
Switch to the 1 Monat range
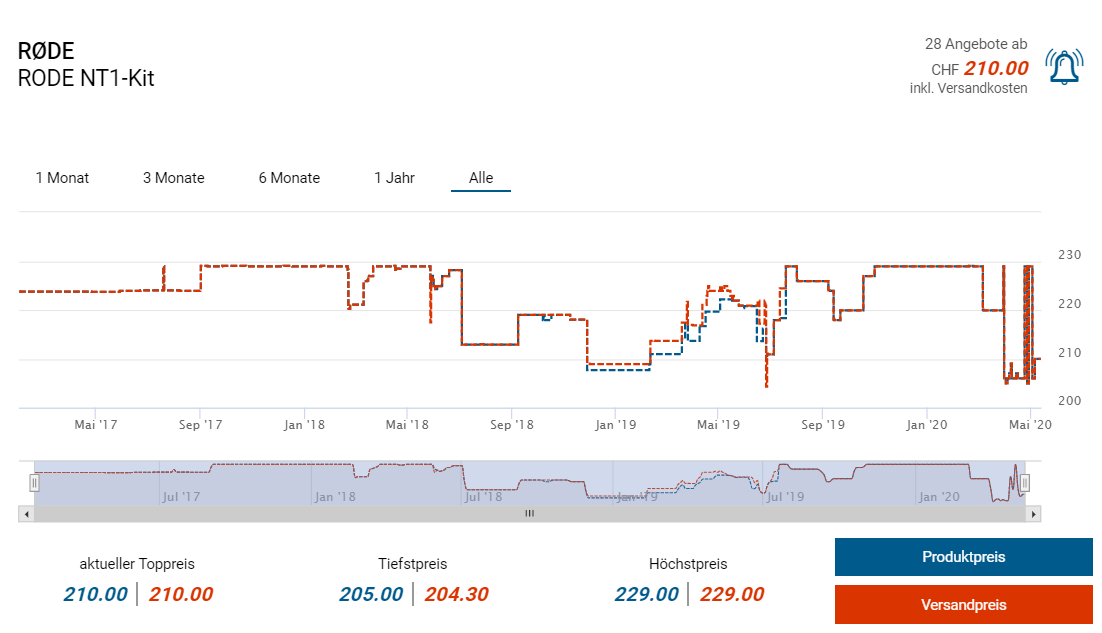[62, 178]
